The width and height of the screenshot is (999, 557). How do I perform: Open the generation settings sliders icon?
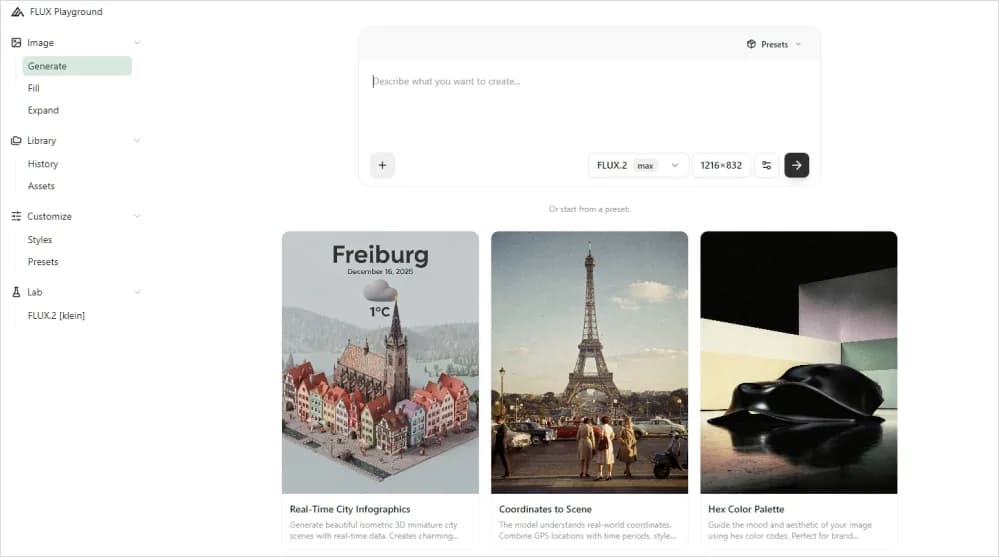(766, 165)
